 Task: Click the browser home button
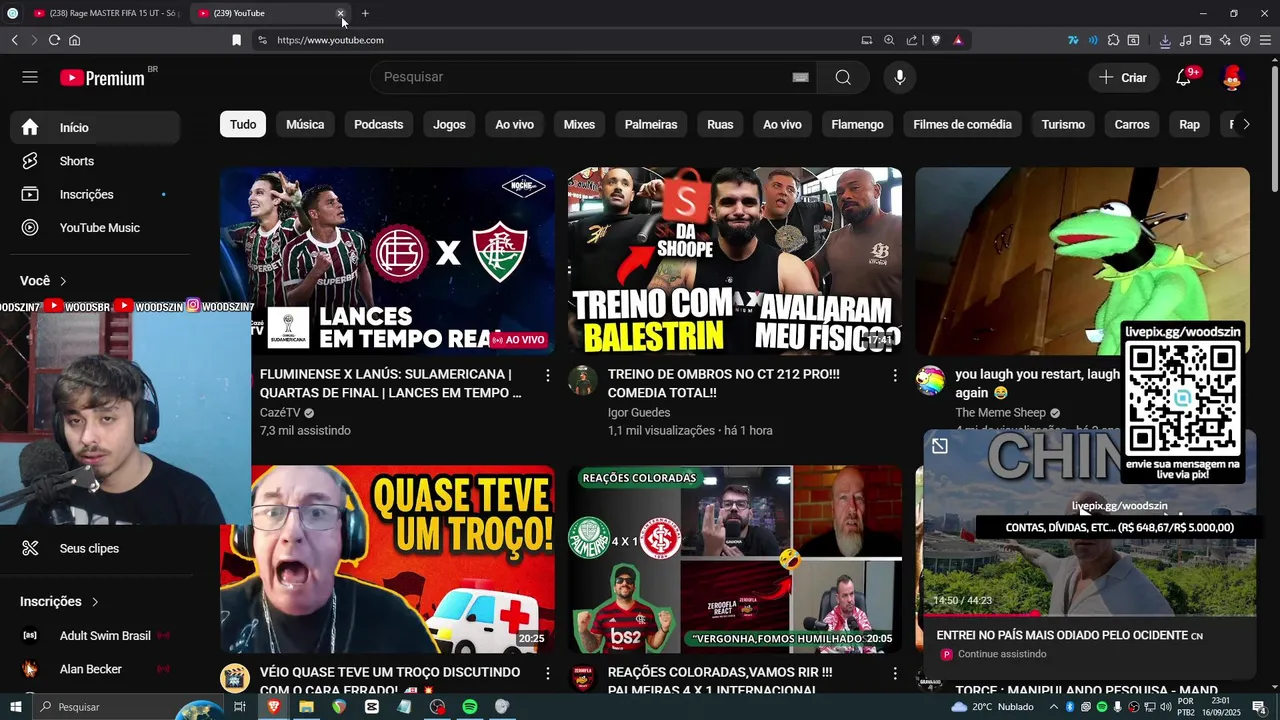74,40
